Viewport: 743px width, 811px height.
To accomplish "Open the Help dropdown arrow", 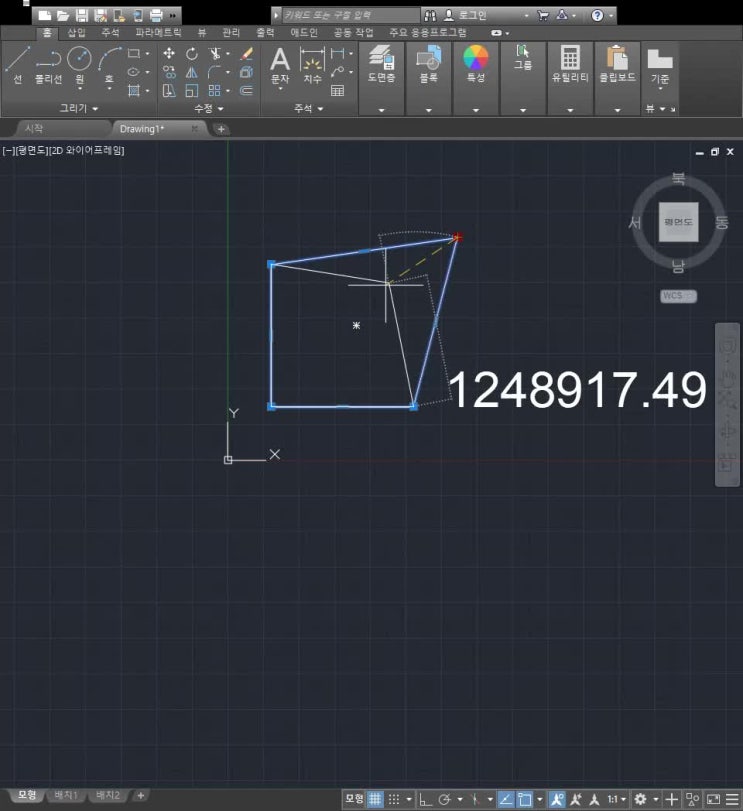I will coord(611,16).
